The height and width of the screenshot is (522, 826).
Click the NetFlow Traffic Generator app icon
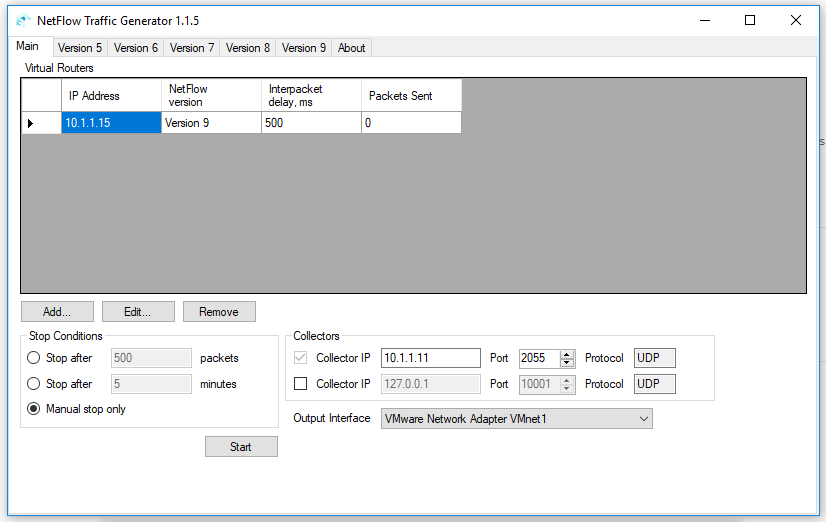(23, 21)
